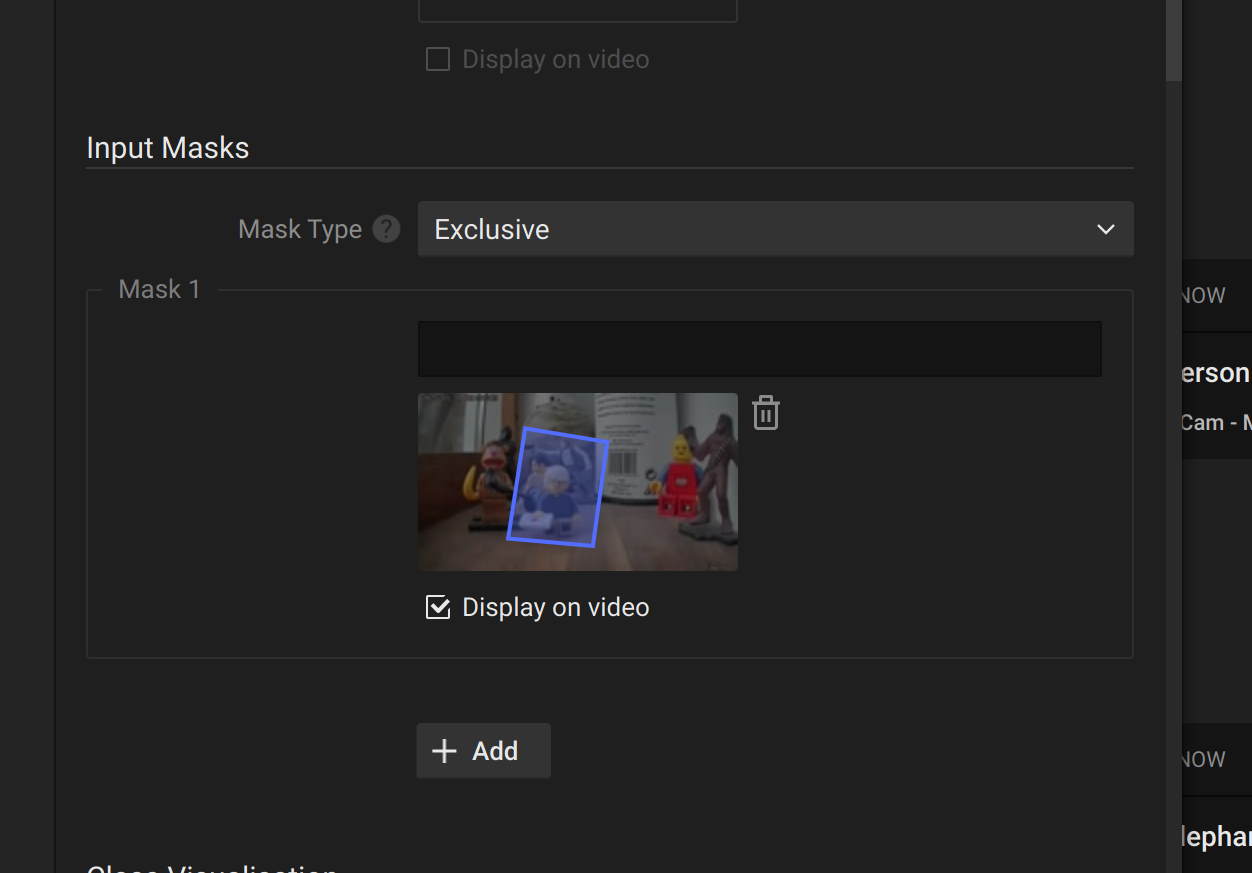Viewport: 1252px width, 873px height.
Task: Click the Mask 1 group label
Action: click(160, 289)
